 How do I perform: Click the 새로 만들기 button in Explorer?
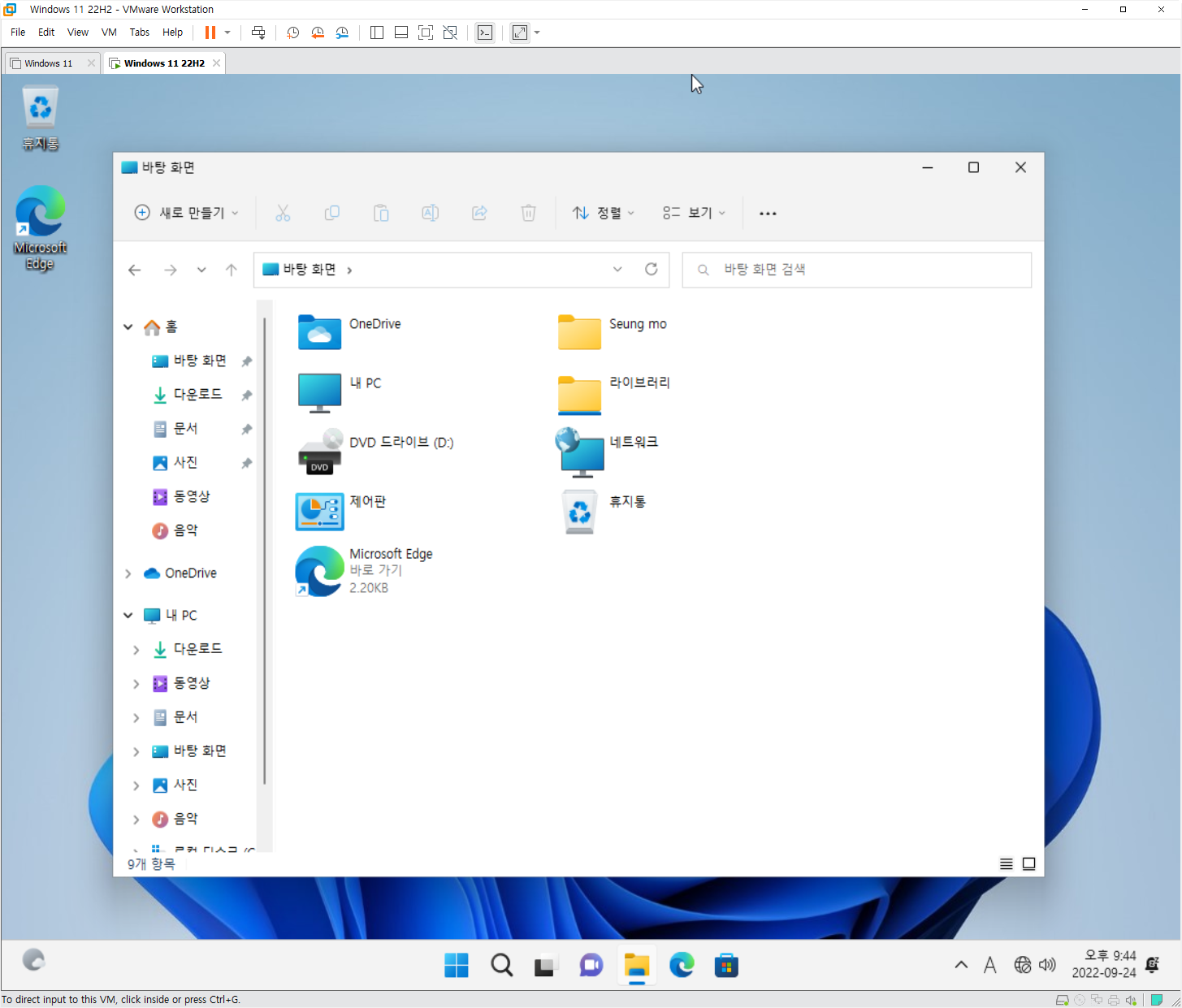pos(186,213)
